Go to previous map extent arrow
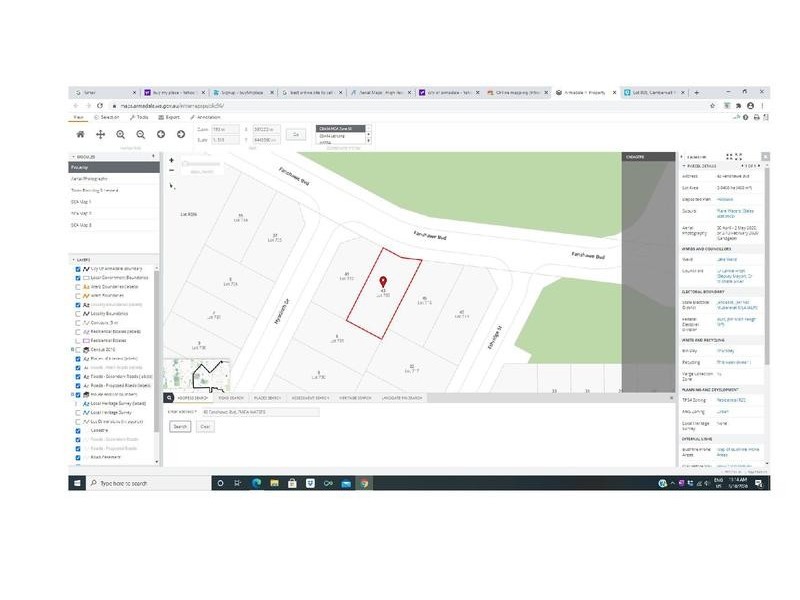This screenshot has width=800, height=600. click(161, 134)
